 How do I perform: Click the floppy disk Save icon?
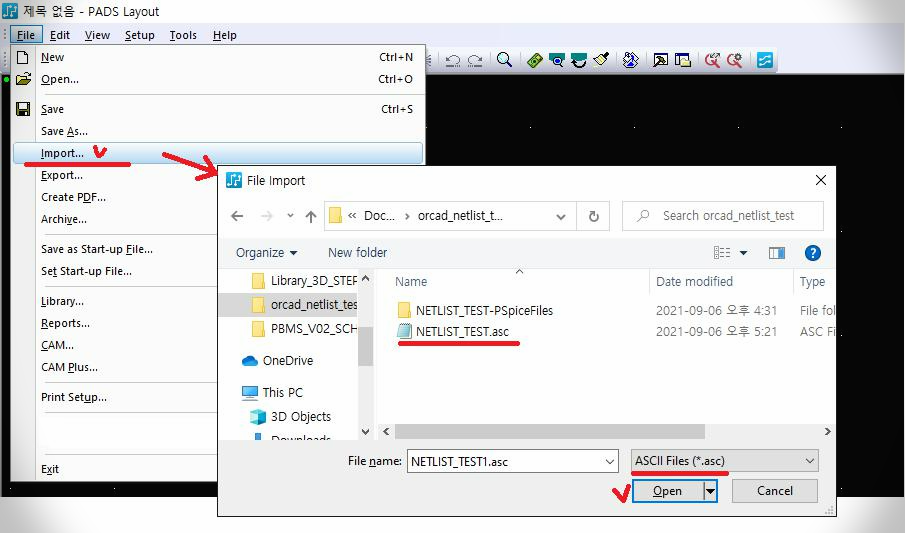[23, 109]
